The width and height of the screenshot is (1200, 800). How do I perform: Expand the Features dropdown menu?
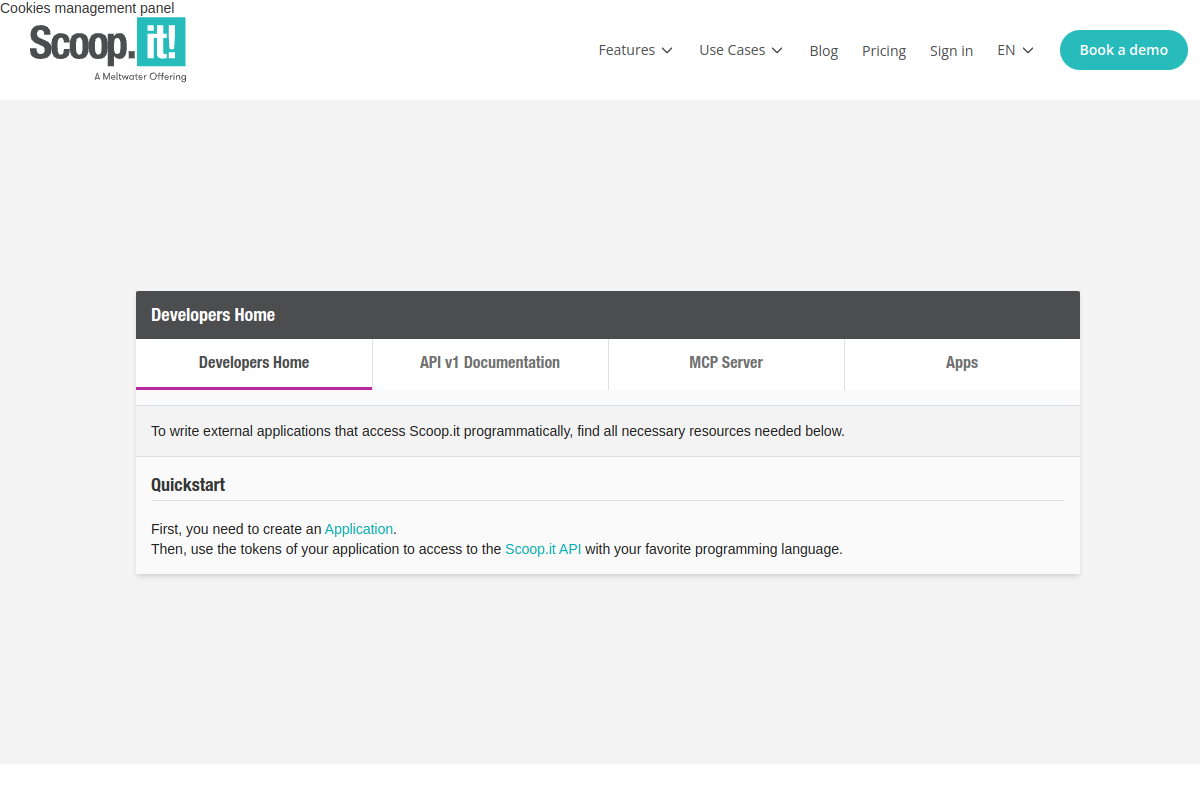(x=635, y=50)
